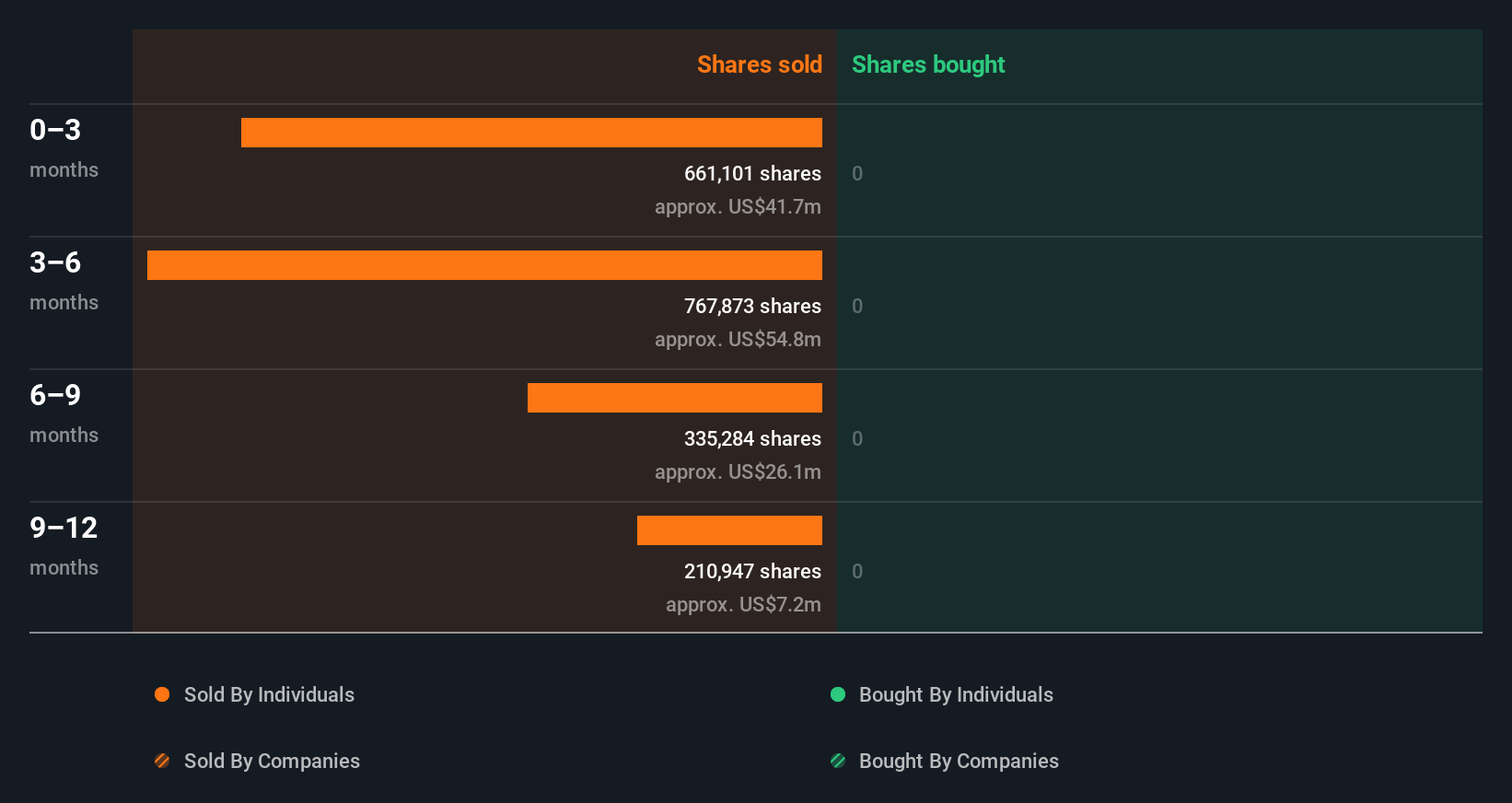Click the 3–6 months orange sold bar
The height and width of the screenshot is (803, 1512).
point(484,265)
